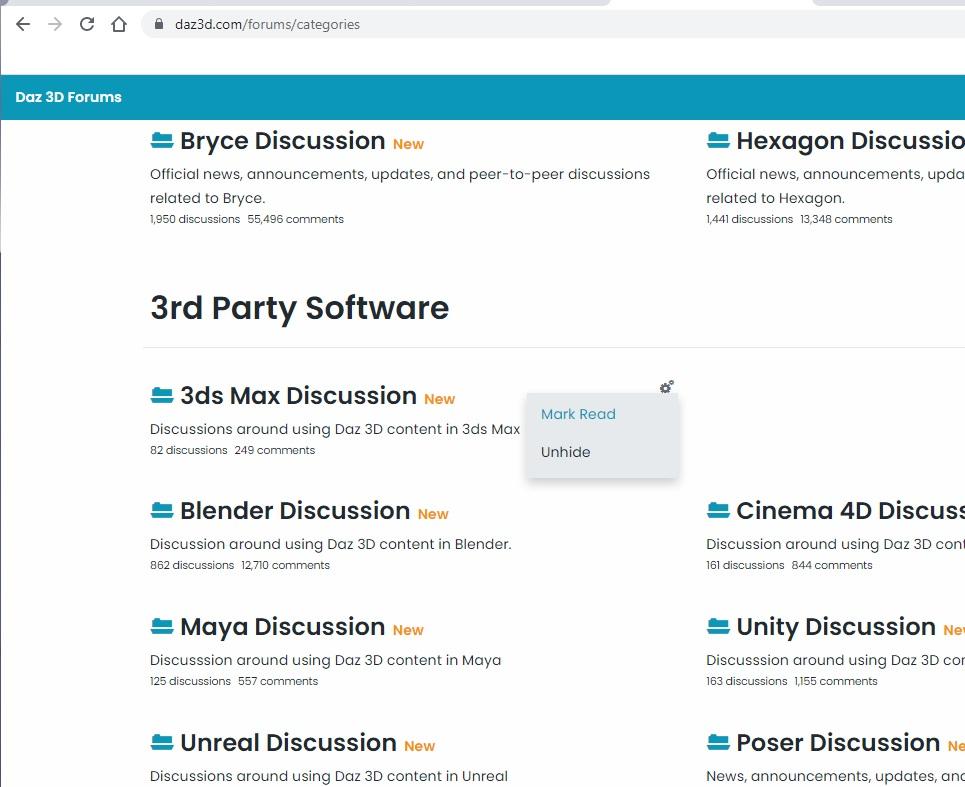Click Blender Discussion folder icon
Image resolution: width=965 pixels, height=787 pixels.
pos(162,511)
